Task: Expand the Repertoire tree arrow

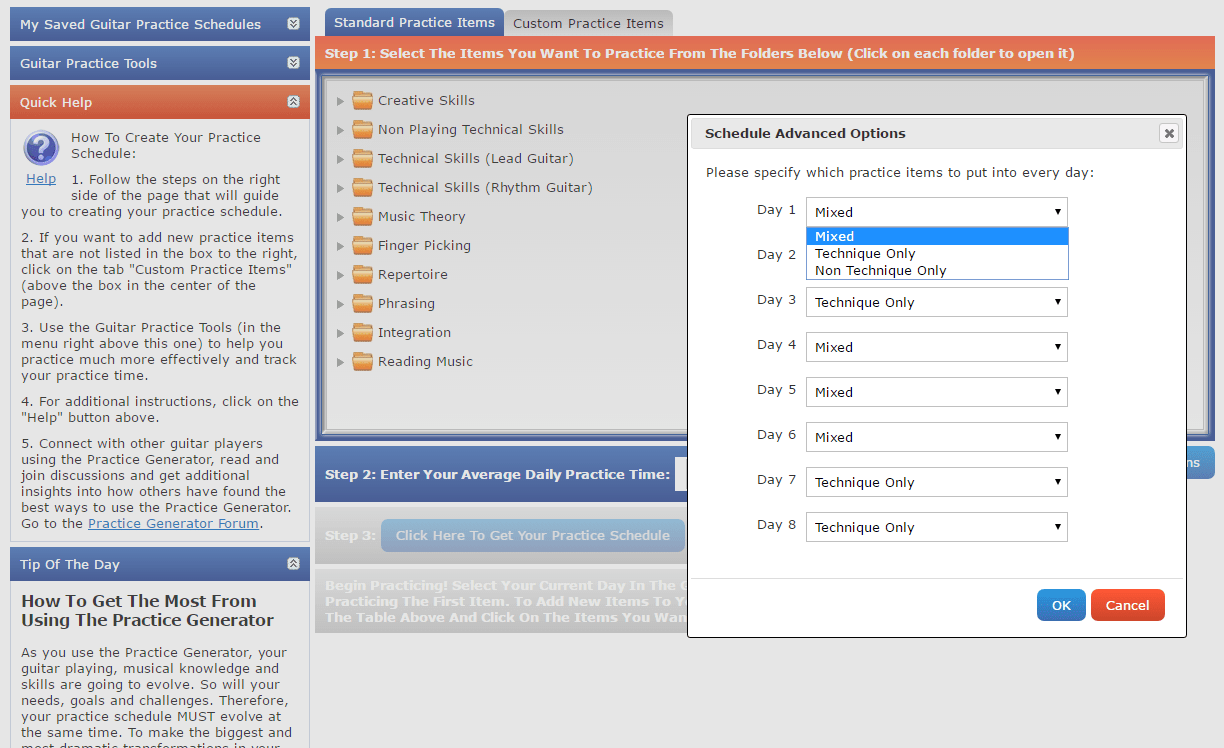Action: (x=341, y=275)
